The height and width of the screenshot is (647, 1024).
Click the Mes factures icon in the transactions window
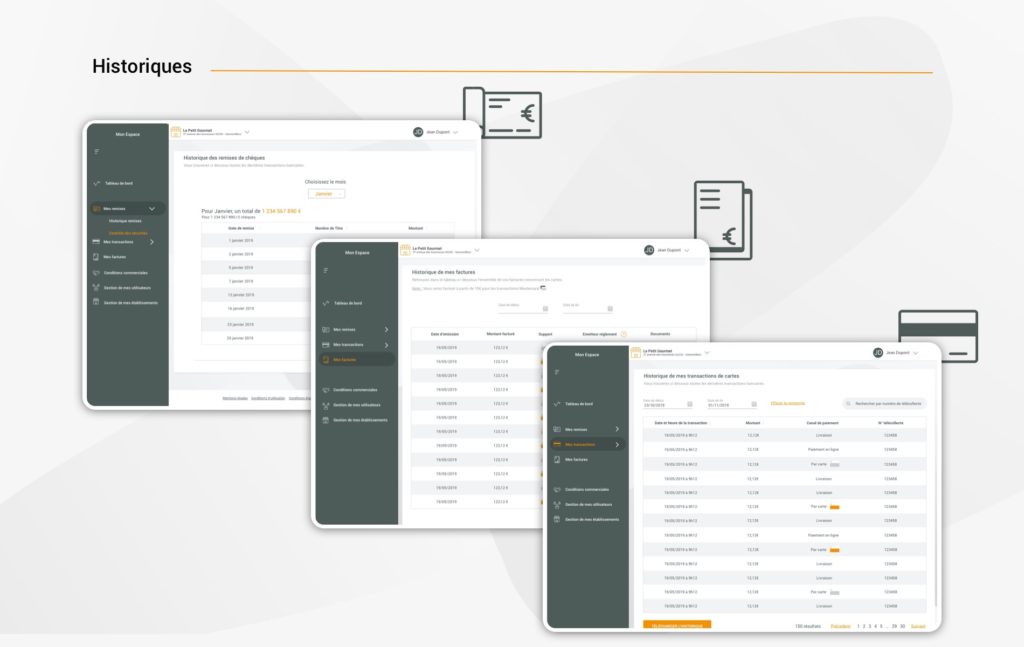557,460
